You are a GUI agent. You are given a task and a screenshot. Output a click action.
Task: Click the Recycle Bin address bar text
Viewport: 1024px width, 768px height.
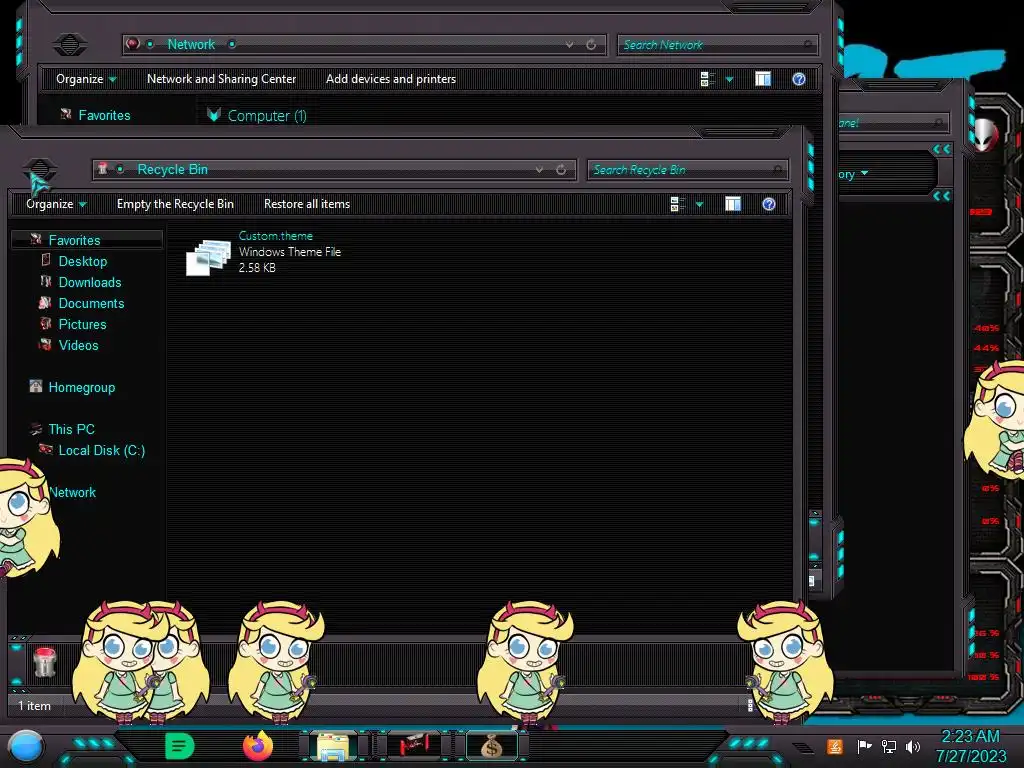(172, 170)
